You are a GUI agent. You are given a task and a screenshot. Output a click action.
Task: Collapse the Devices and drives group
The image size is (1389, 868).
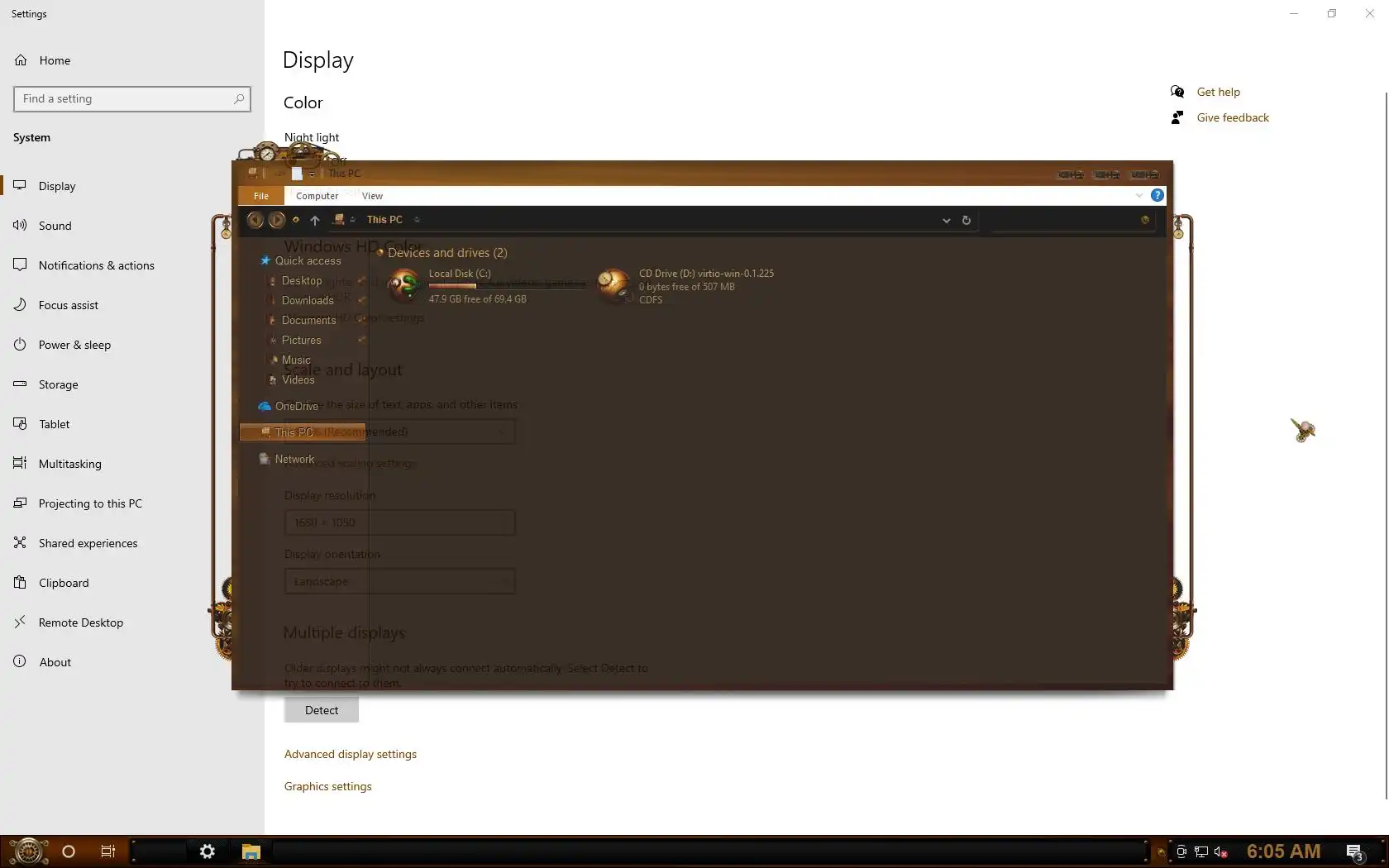380,252
